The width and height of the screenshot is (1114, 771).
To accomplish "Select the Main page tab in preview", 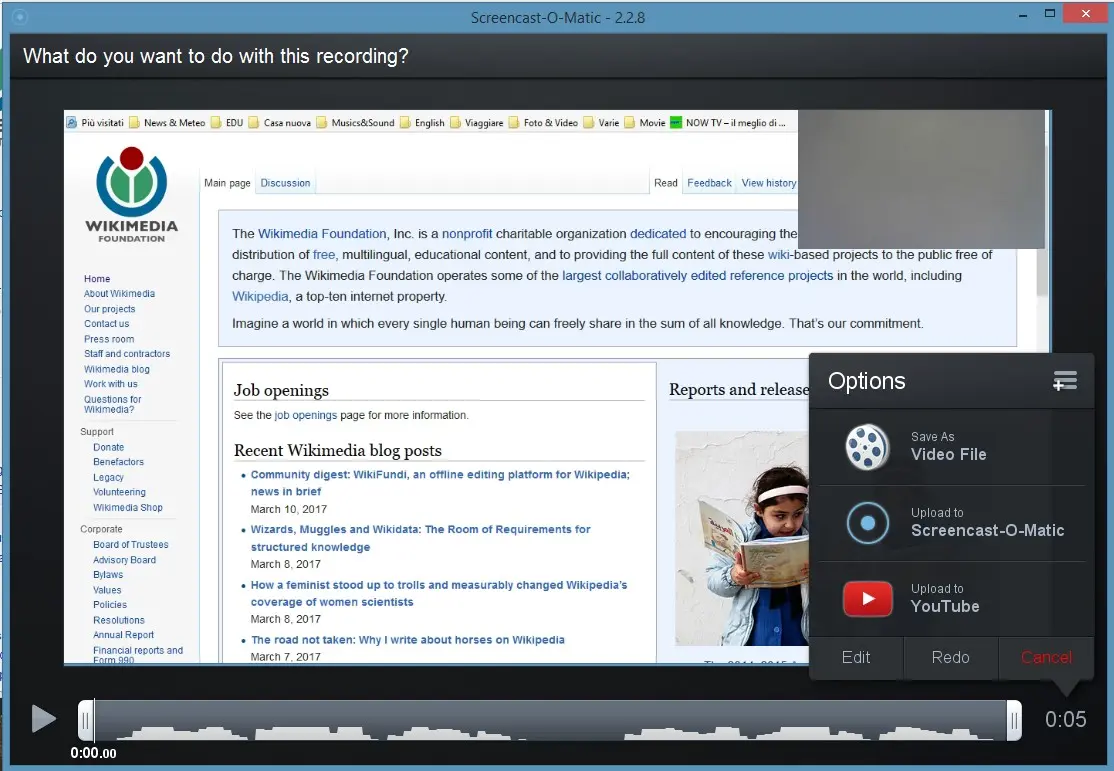I will (227, 183).
